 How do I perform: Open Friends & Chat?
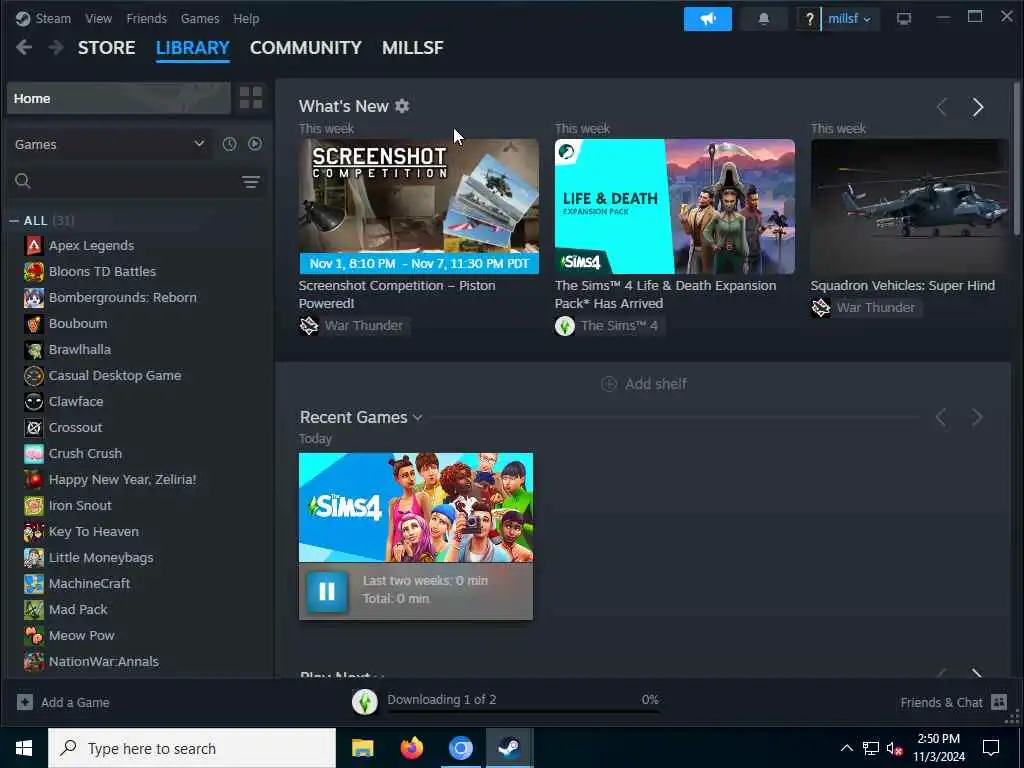953,703
